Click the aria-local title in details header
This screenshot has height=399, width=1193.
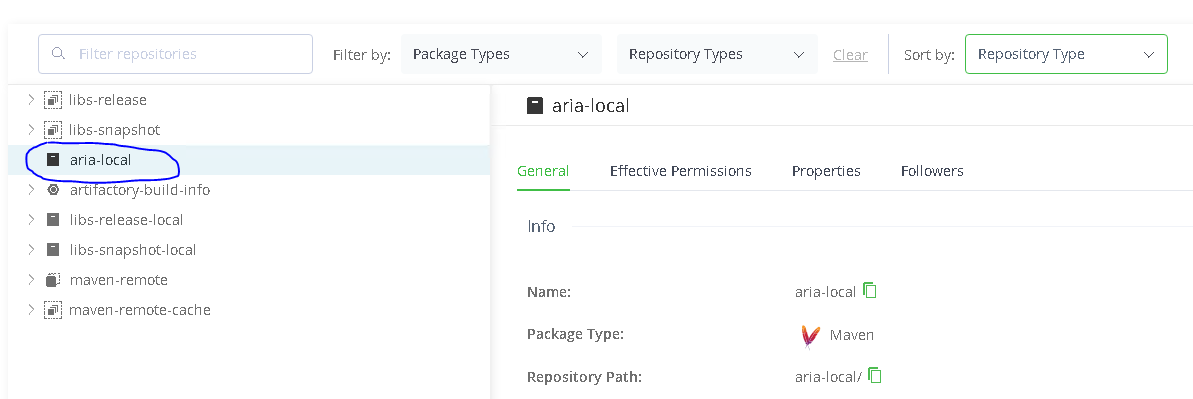pyautogui.click(x=590, y=106)
